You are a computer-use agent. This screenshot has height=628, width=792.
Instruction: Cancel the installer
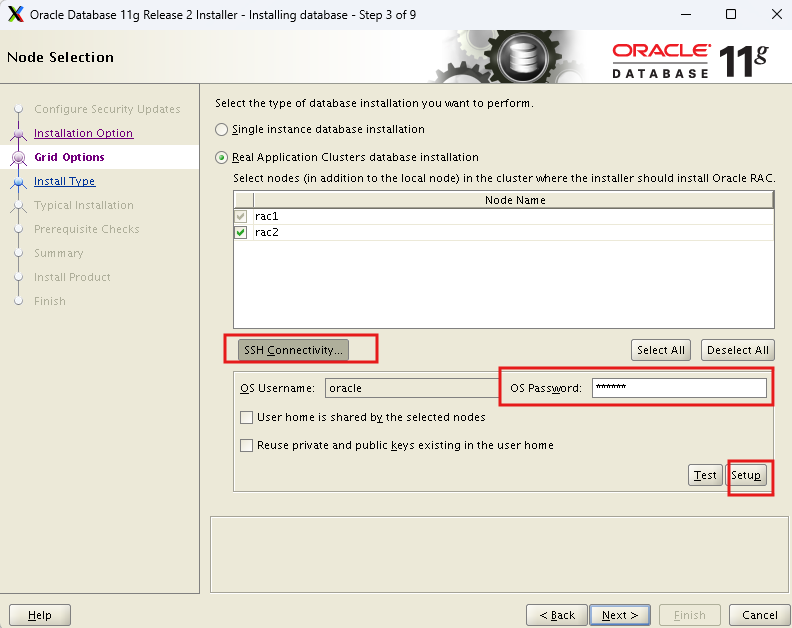[x=759, y=615]
